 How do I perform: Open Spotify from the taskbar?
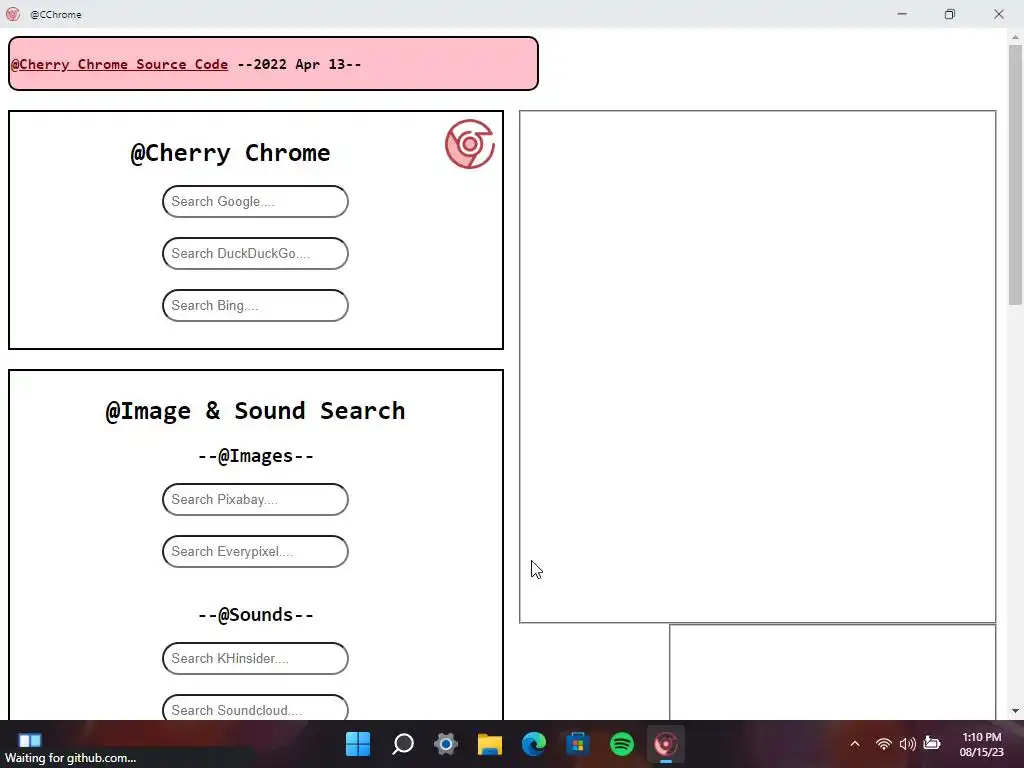click(622, 744)
